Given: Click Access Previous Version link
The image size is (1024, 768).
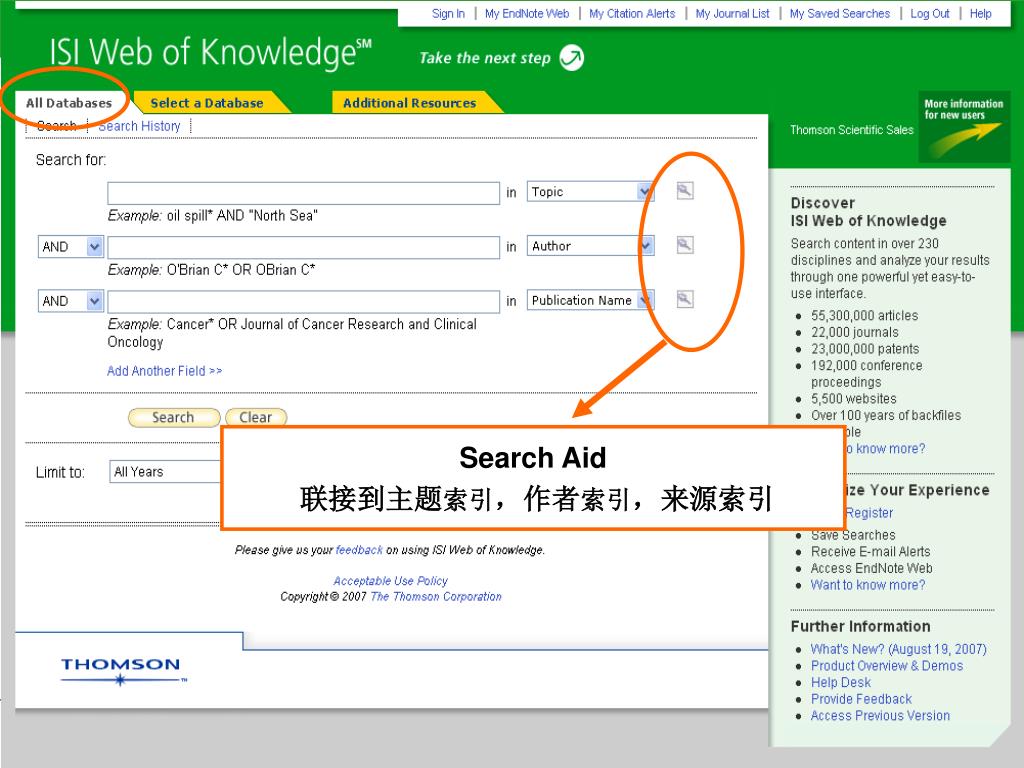Looking at the screenshot, I should (x=880, y=716).
